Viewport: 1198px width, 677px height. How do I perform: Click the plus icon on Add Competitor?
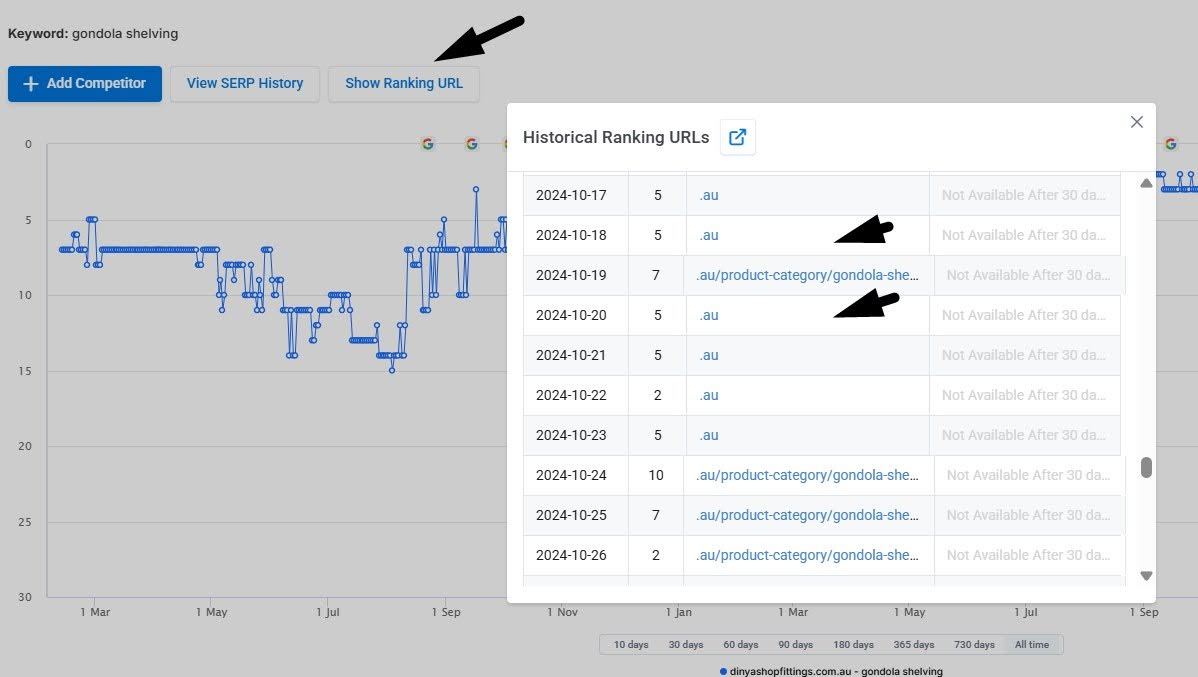pos(29,84)
